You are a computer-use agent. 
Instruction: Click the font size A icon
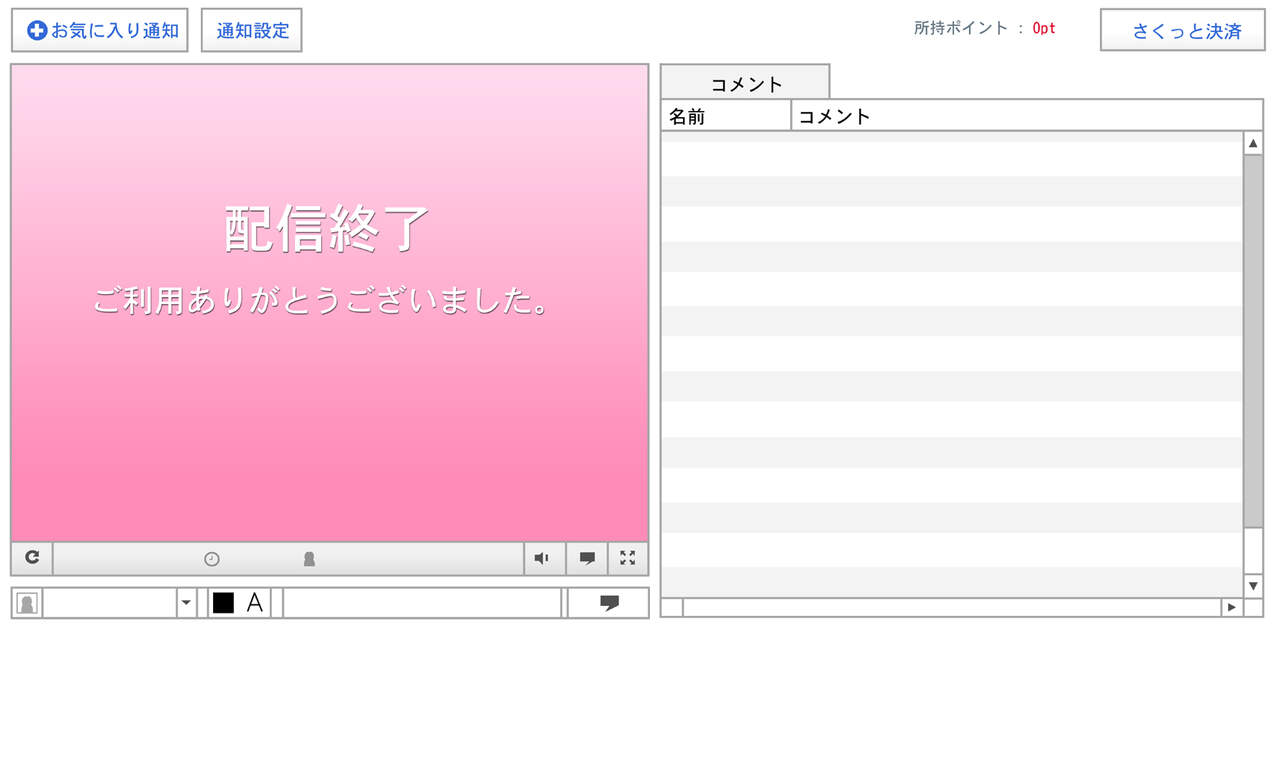pos(255,603)
